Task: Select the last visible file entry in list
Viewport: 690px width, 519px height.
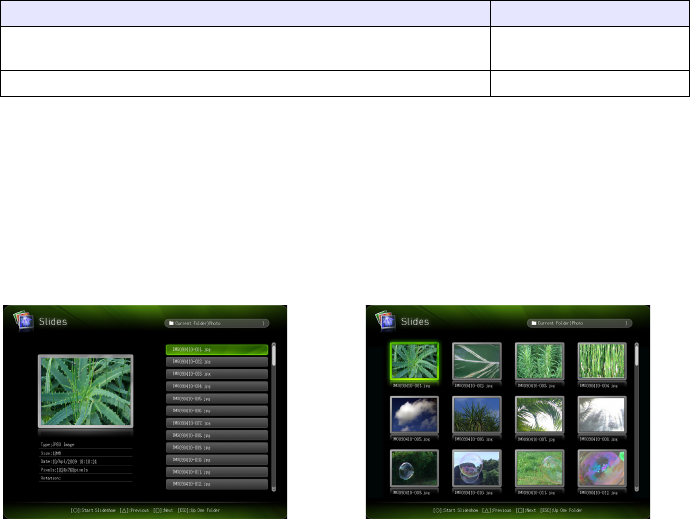Action: click(x=217, y=484)
